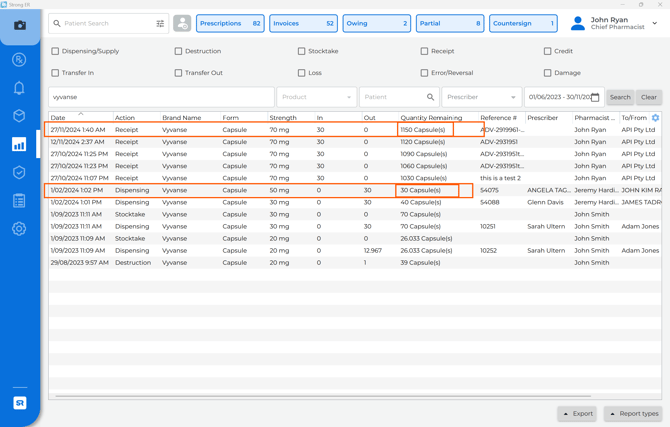Open table column settings gear
This screenshot has height=427, width=670.
point(655,118)
